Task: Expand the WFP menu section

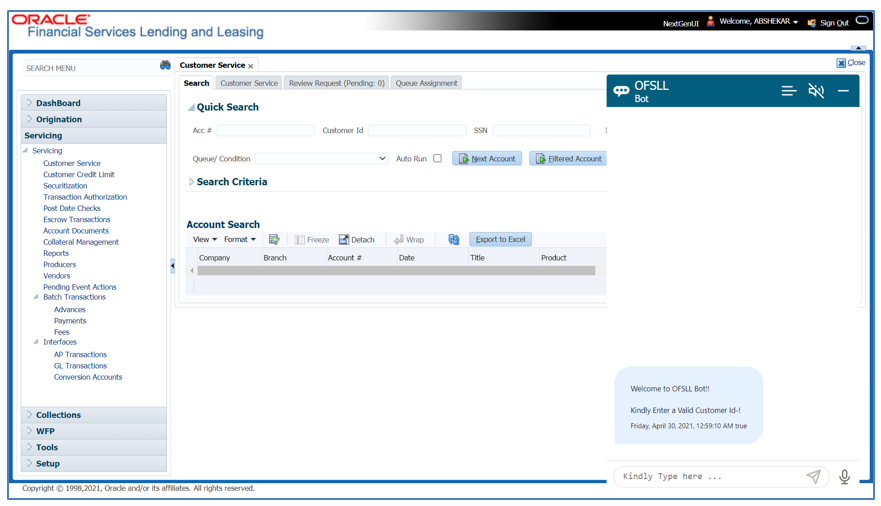Action: point(29,431)
